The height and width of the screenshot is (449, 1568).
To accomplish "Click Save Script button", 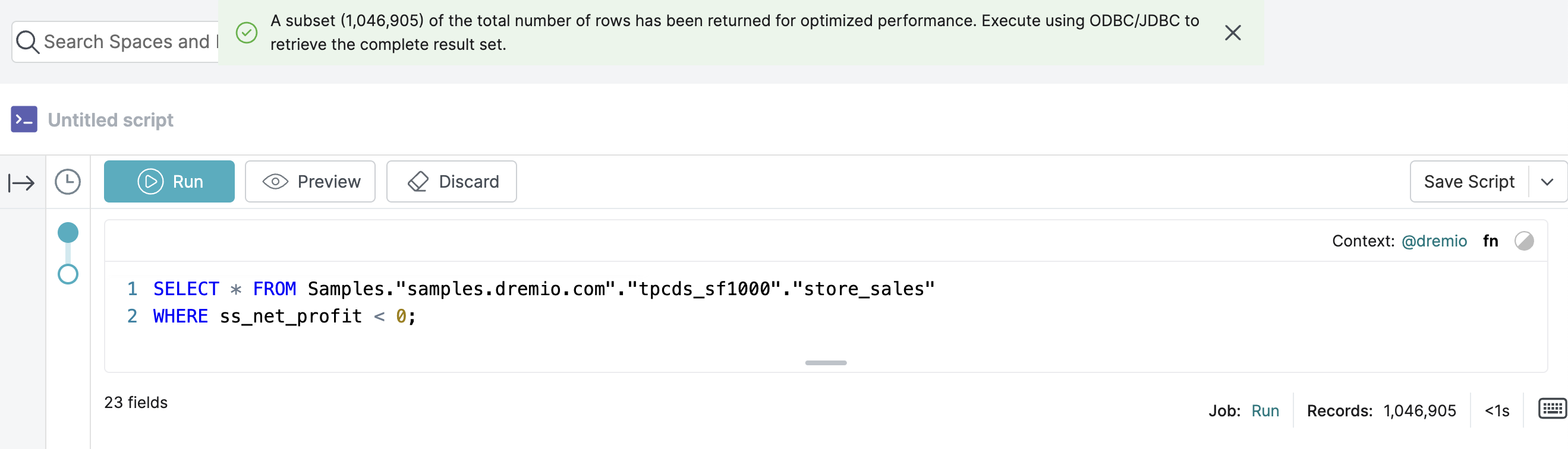I will coord(1469,181).
